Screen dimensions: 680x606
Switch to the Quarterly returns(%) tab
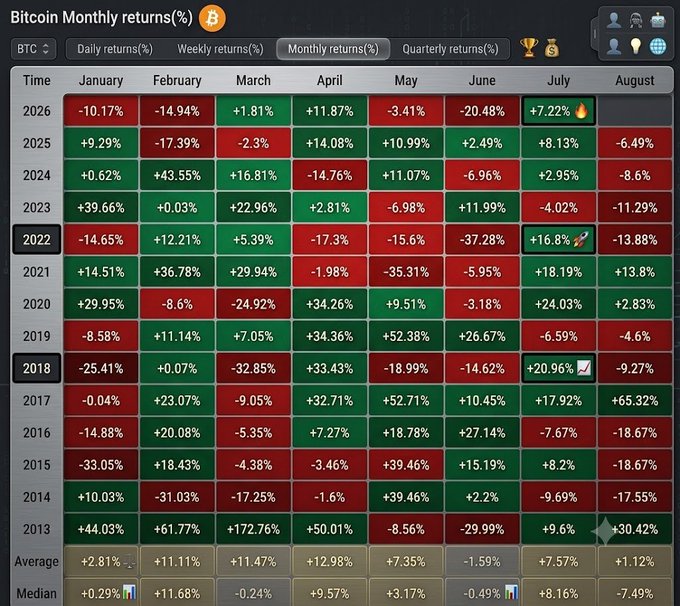(450, 49)
